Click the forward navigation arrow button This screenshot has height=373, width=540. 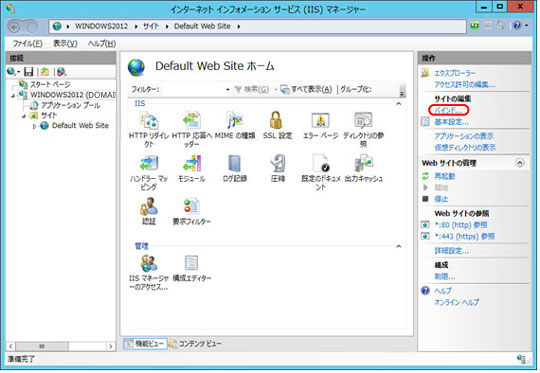pos(32,27)
